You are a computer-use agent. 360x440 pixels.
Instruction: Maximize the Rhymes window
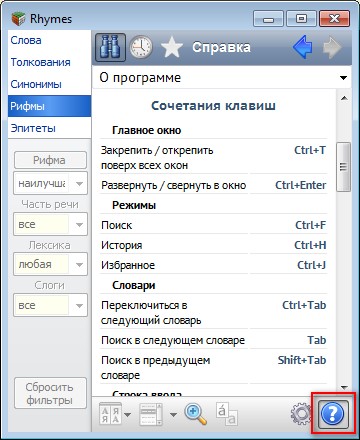301,18
